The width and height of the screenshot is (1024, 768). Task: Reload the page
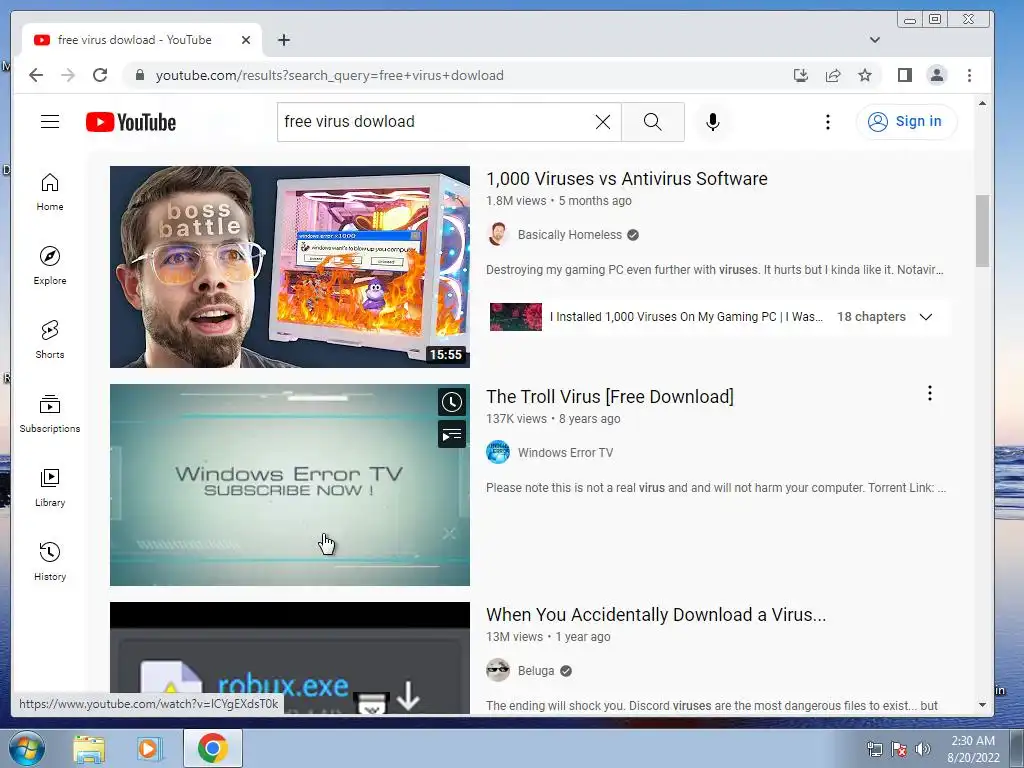(100, 75)
